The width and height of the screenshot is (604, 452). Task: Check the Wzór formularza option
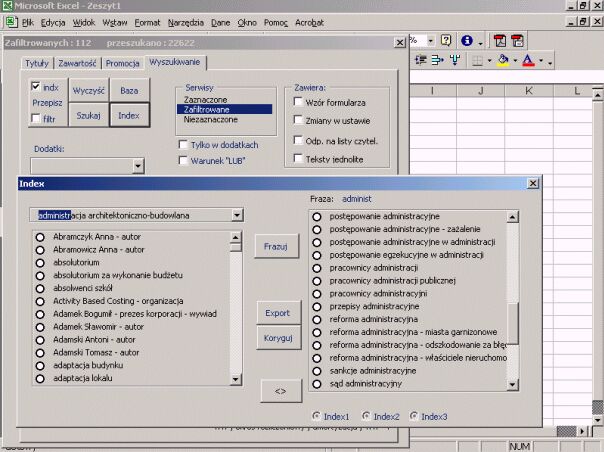pos(299,103)
